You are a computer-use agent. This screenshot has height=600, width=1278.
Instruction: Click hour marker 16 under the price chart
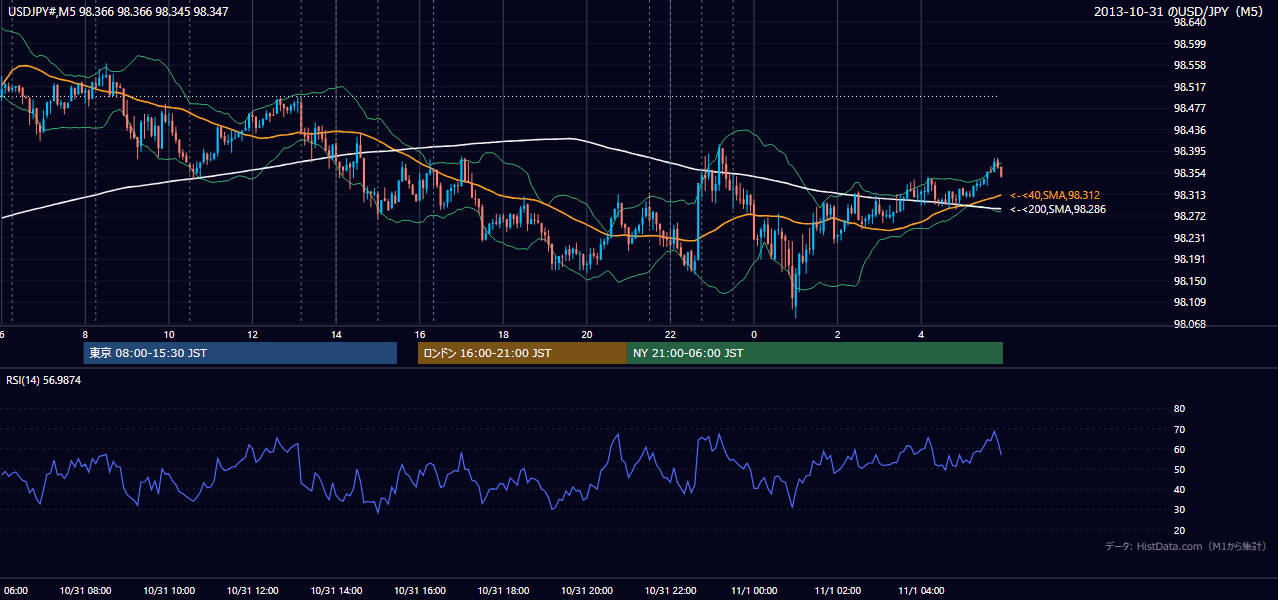coord(420,334)
